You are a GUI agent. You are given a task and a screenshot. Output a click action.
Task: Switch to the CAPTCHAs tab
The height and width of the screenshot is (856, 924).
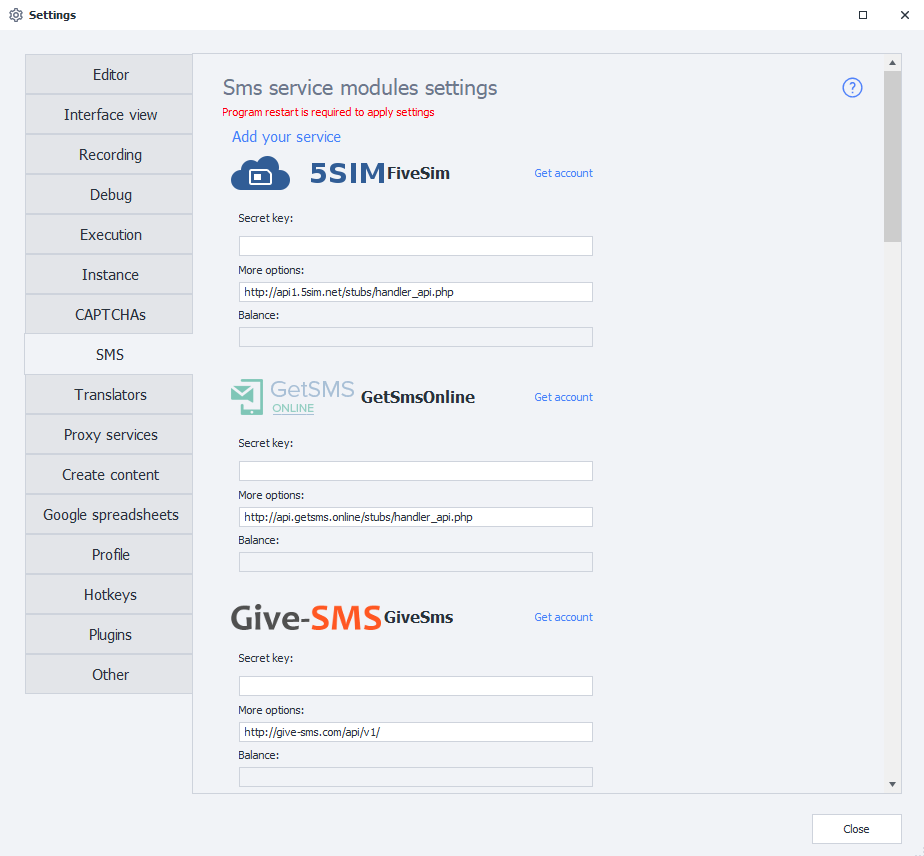(x=110, y=315)
